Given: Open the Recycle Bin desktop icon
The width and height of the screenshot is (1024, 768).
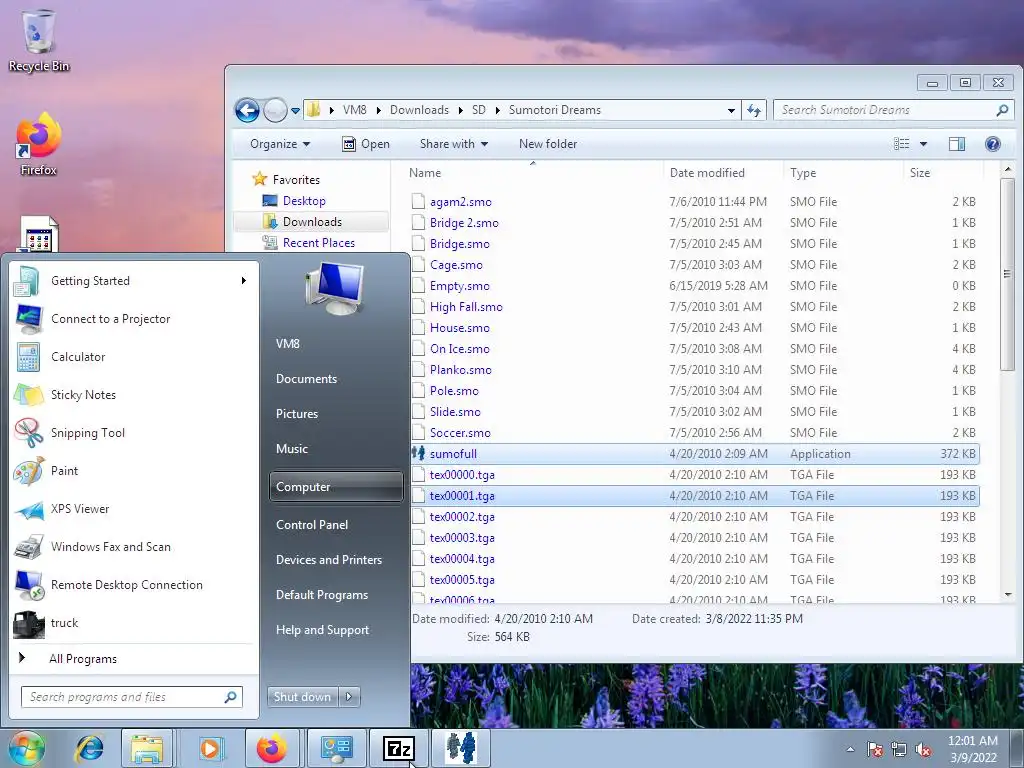Looking at the screenshot, I should tap(39, 40).
